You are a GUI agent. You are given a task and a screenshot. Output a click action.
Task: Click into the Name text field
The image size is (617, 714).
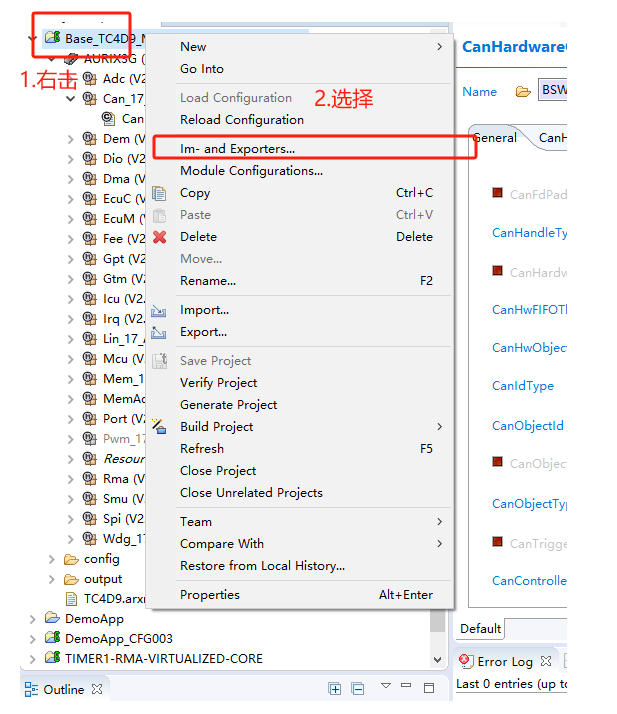[x=553, y=91]
